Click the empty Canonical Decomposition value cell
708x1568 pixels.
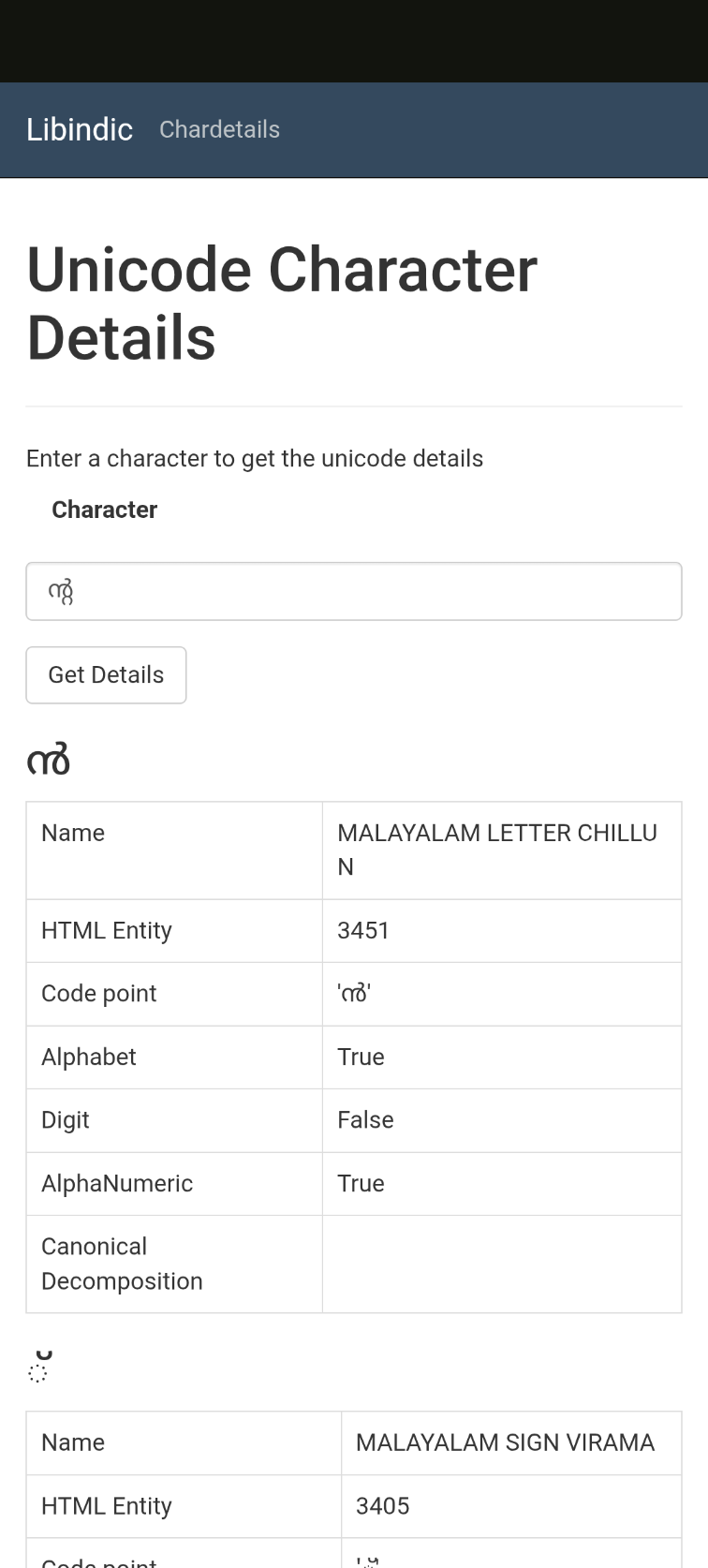[x=502, y=1265]
